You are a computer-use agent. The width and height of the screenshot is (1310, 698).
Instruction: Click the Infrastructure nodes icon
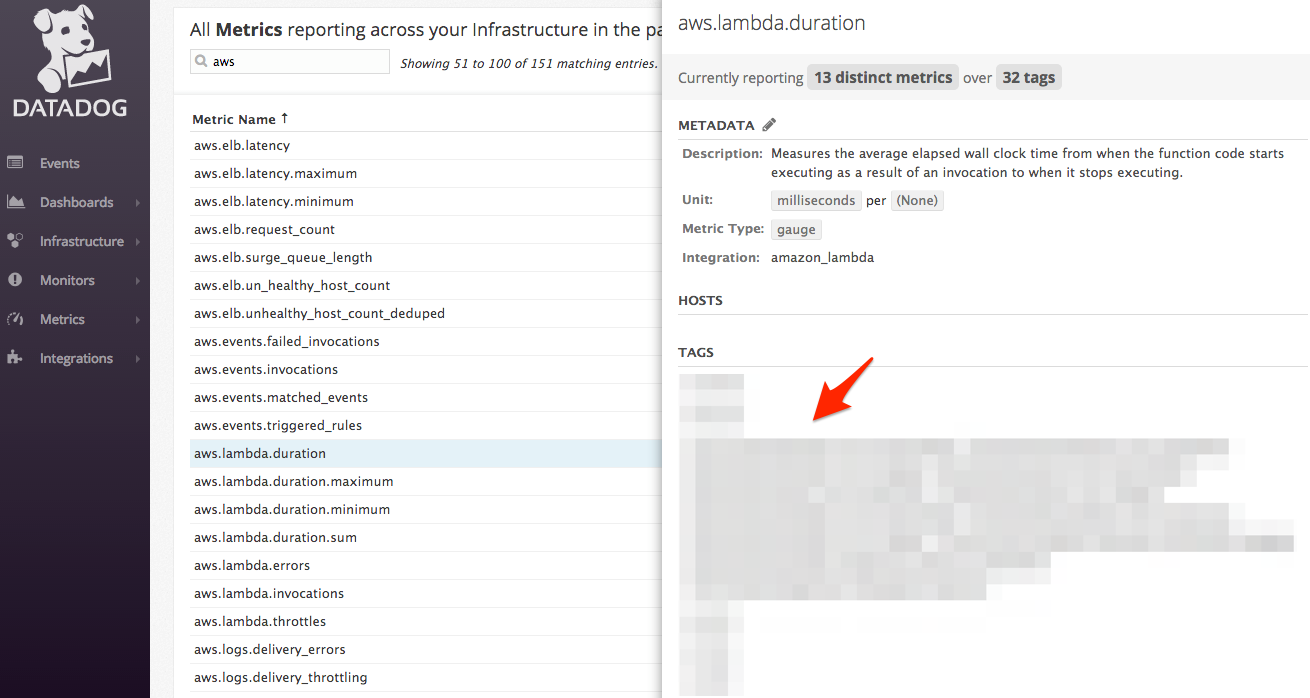[15, 241]
